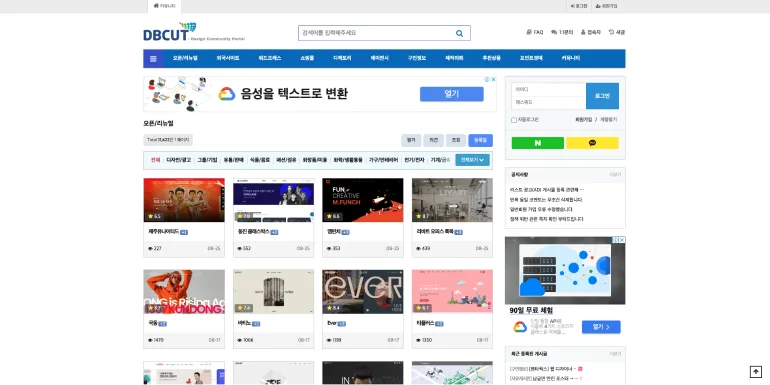Image resolution: width=770 pixels, height=385 pixels.
Task: Open the 1:1문의 chat icon link
Action: point(562,32)
